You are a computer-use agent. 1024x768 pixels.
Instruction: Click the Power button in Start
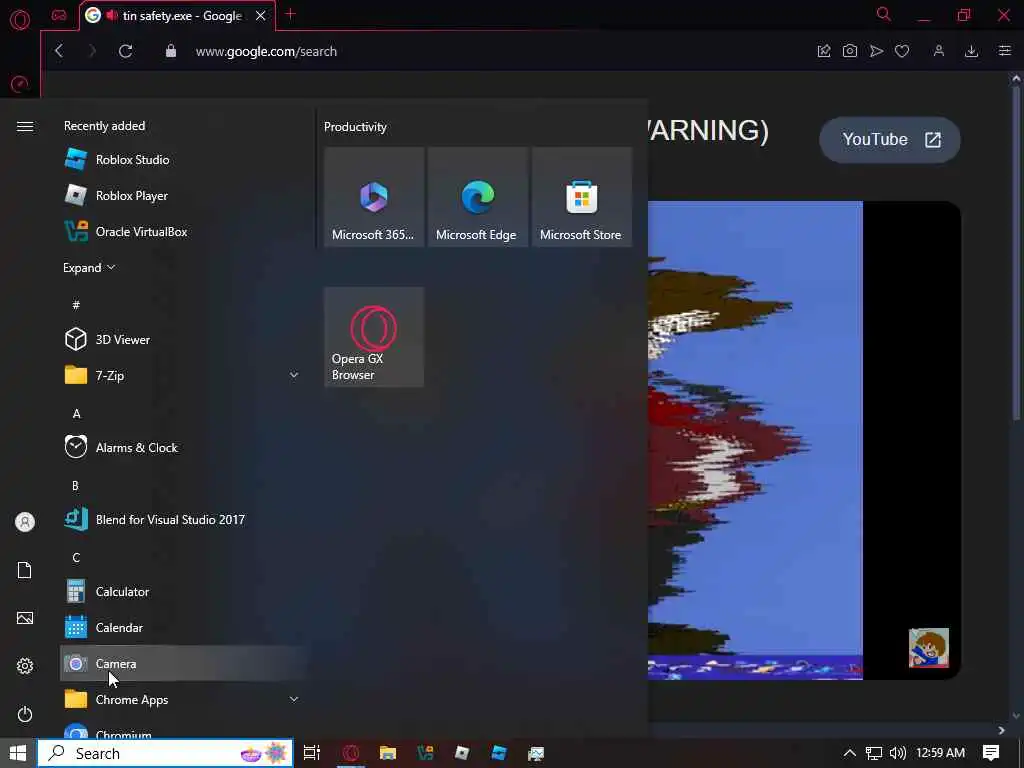pyautogui.click(x=25, y=714)
